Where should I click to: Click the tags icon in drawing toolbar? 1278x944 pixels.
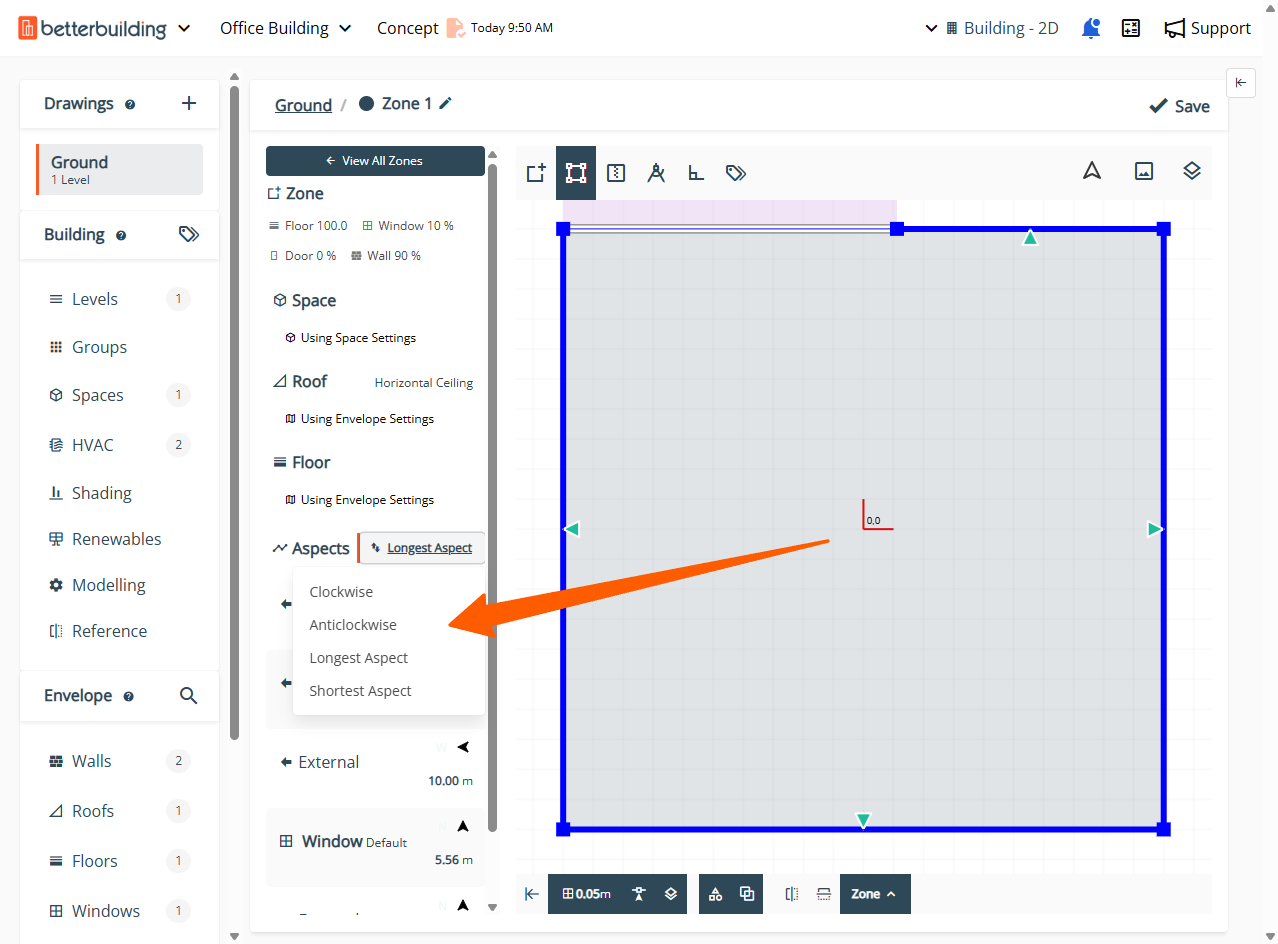(x=736, y=173)
